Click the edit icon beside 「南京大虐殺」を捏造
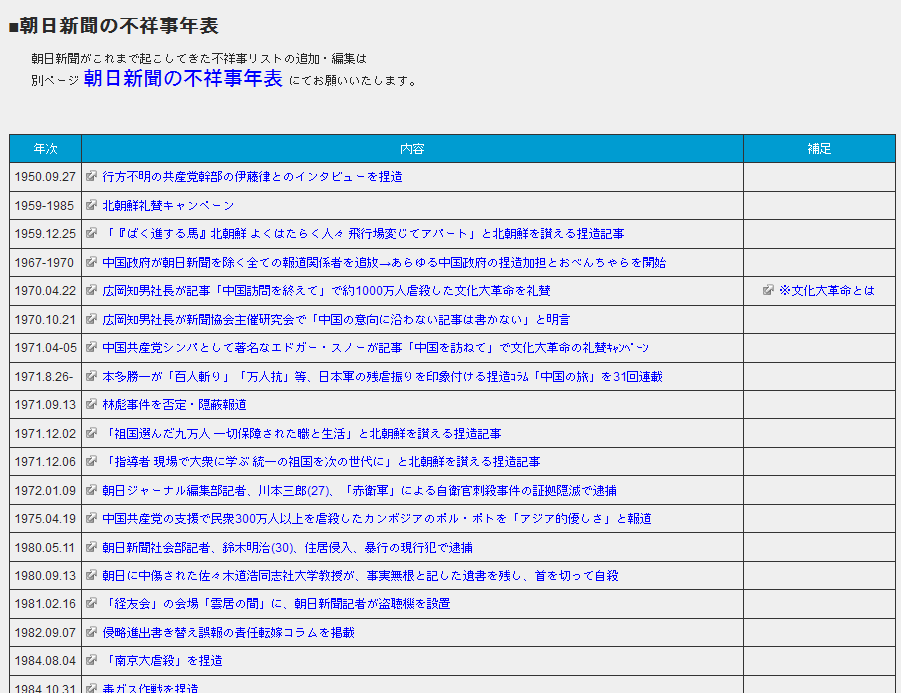901x693 pixels. (x=91, y=660)
